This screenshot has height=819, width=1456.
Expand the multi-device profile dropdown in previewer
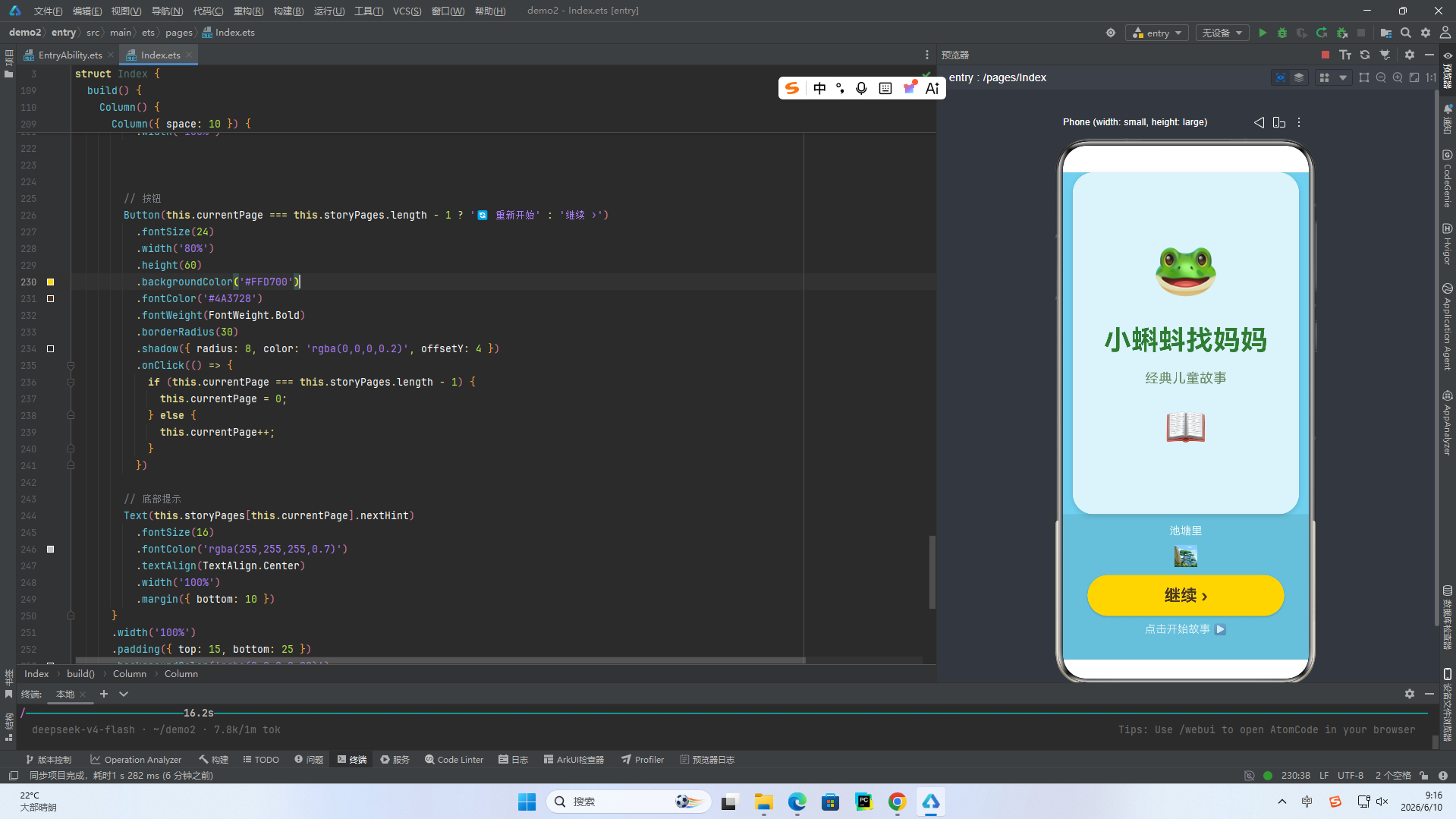(1343, 77)
